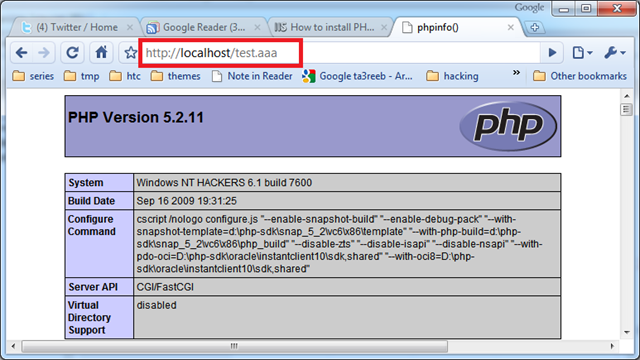Click the vertical scrollbar thumb
This screenshot has height=360, width=640.
click(627, 109)
